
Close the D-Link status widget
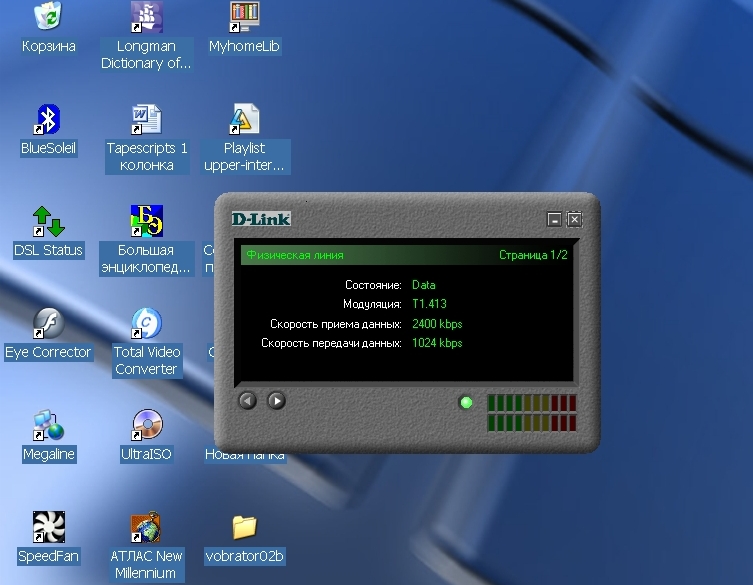coord(574,219)
